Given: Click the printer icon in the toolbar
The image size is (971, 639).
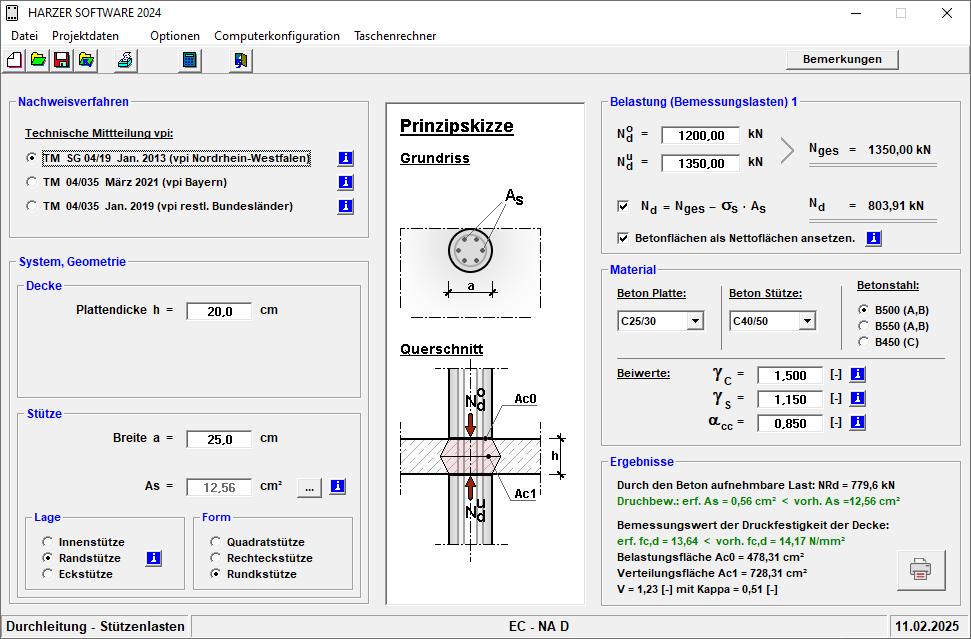Looking at the screenshot, I should [x=125, y=60].
